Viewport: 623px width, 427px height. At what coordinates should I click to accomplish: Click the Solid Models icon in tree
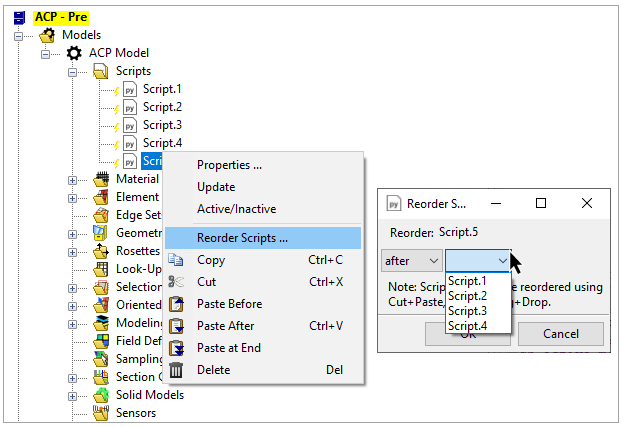coord(101,395)
